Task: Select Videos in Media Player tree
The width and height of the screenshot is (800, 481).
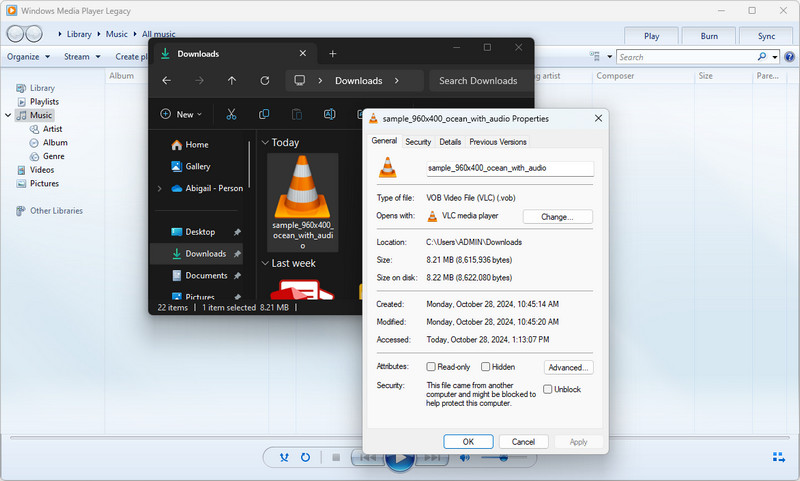Action: [41, 170]
